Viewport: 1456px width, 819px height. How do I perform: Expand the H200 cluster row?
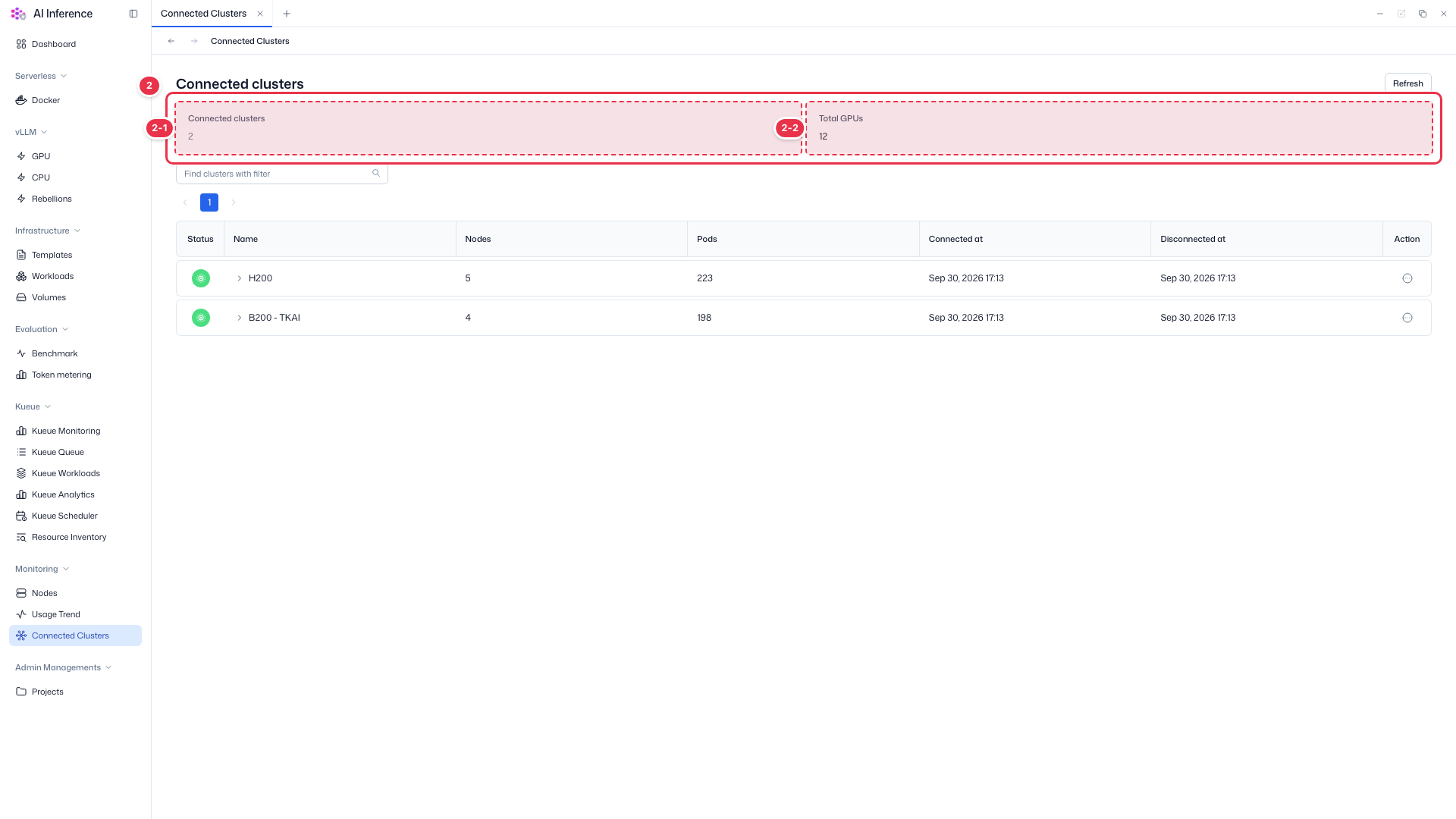point(240,278)
